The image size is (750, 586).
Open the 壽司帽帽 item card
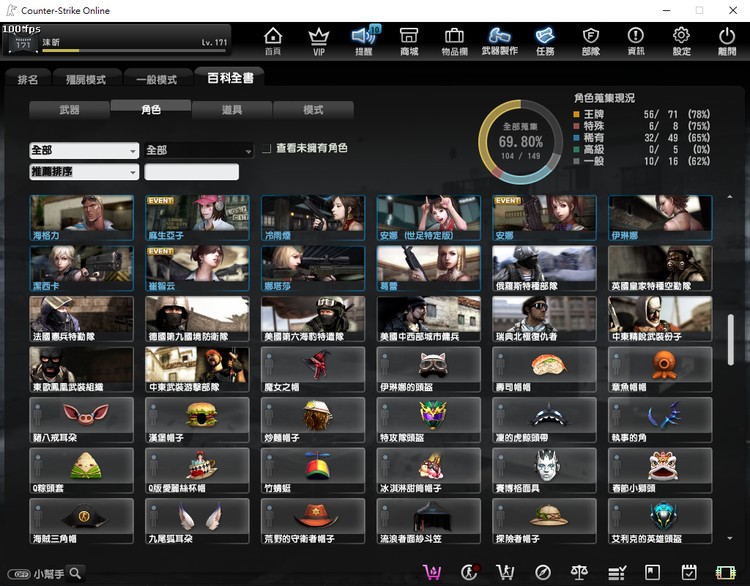pyautogui.click(x=544, y=370)
